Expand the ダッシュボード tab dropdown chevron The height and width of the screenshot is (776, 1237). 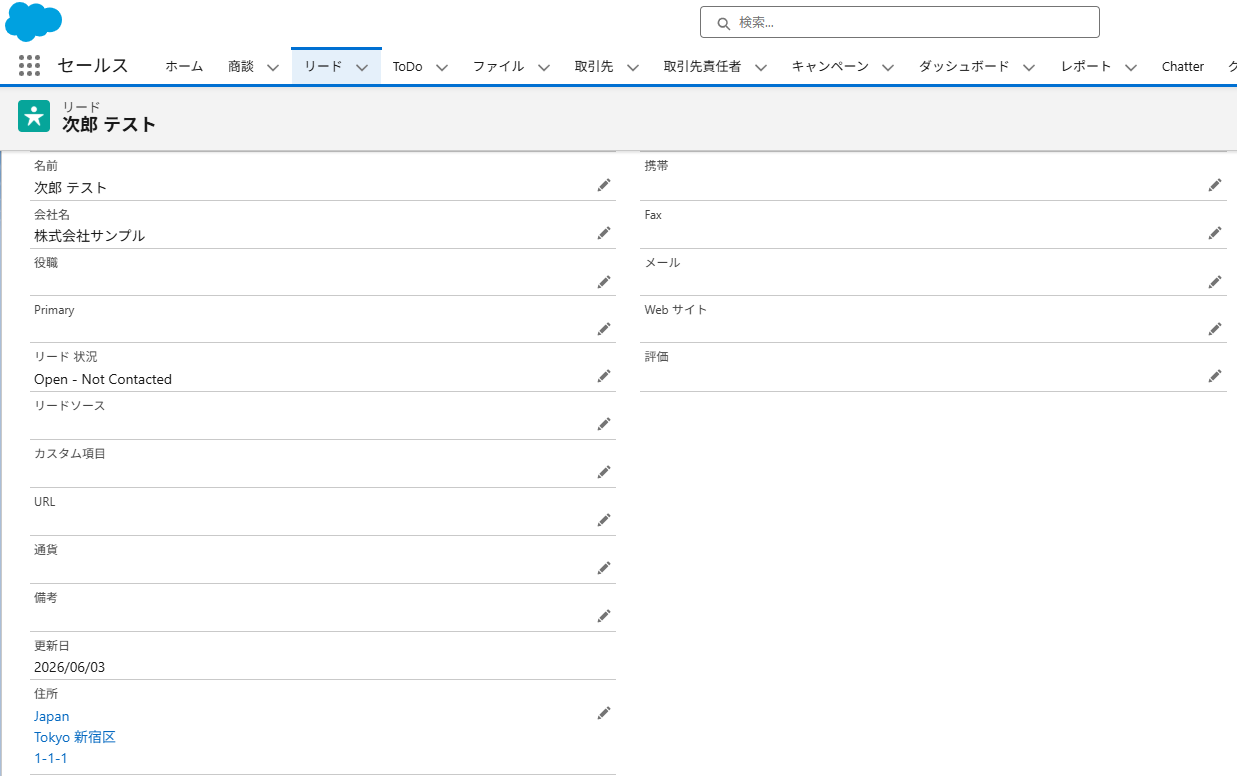(x=1029, y=67)
